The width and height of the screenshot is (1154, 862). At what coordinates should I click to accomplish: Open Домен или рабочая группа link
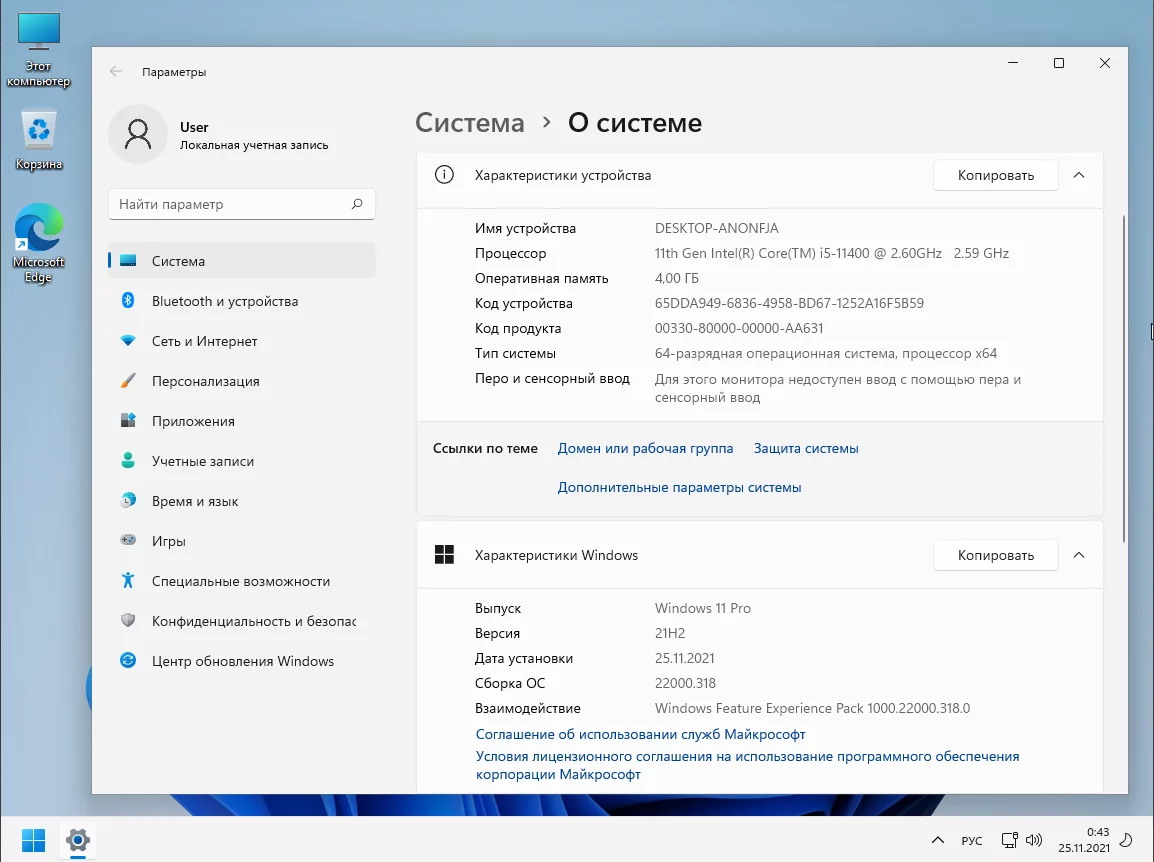click(645, 448)
